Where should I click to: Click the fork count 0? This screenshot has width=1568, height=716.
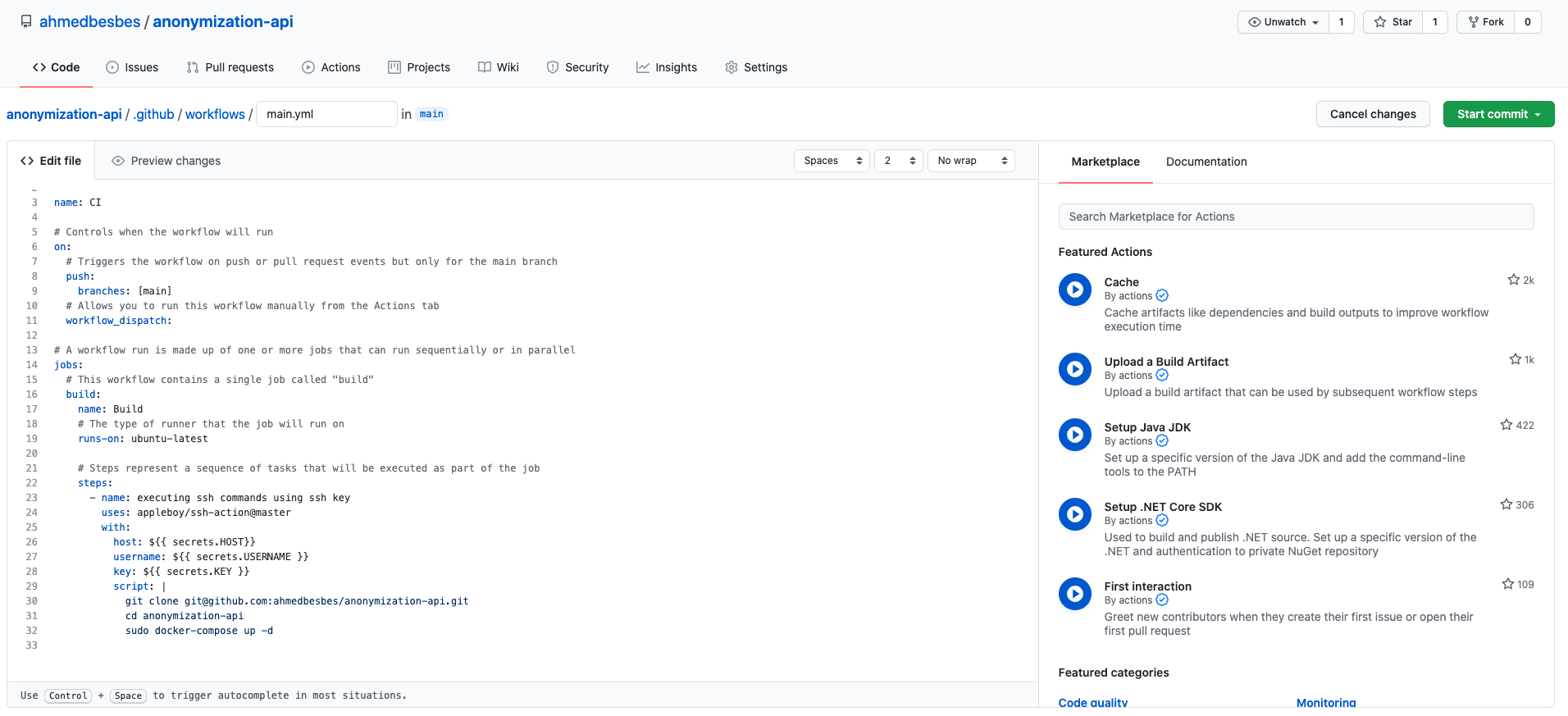(1527, 22)
